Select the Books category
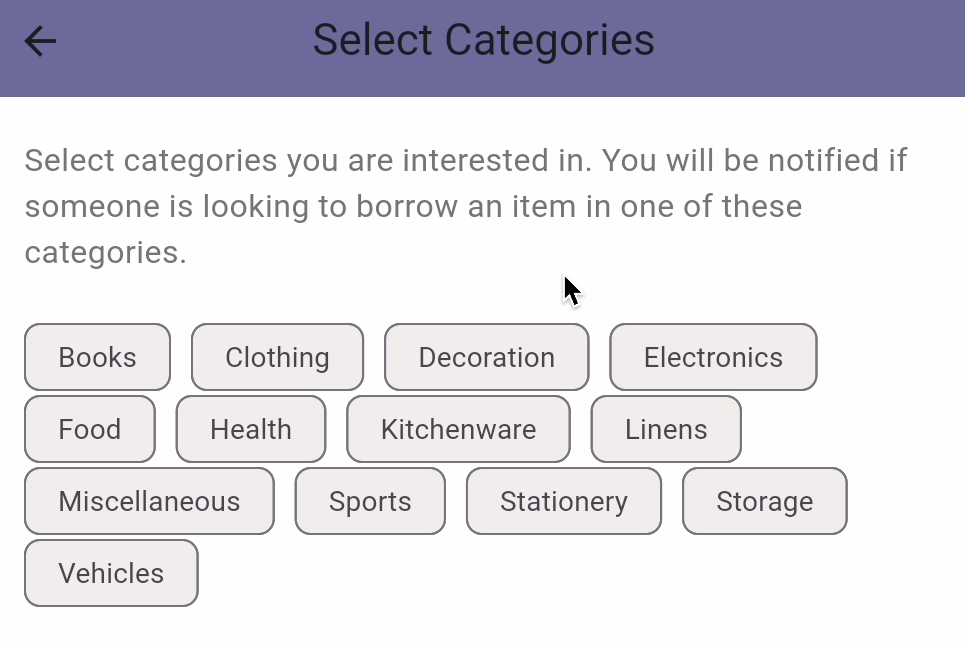Image resolution: width=965 pixels, height=645 pixels. click(x=97, y=357)
